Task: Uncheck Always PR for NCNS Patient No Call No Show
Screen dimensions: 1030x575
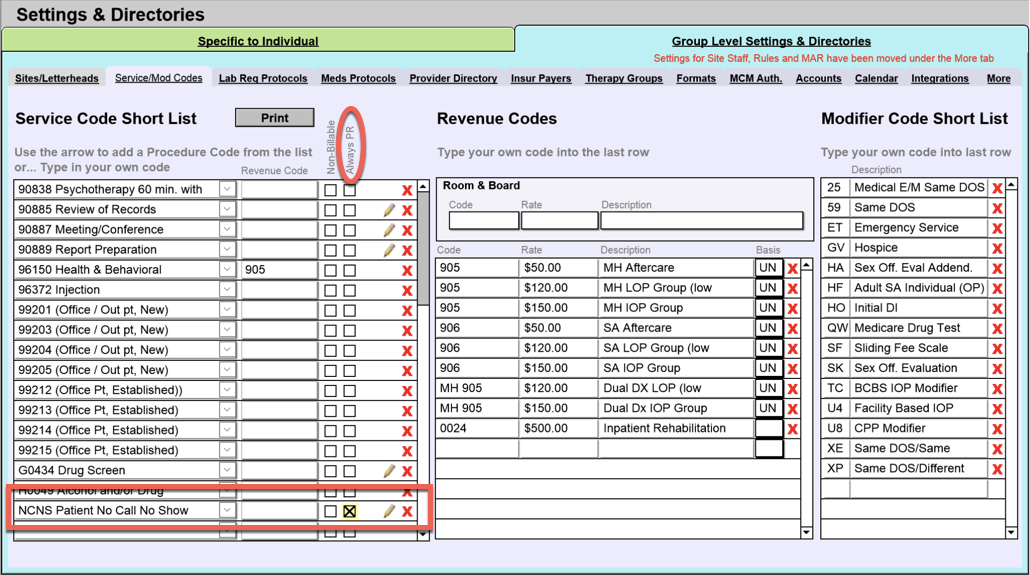Action: [x=349, y=511]
